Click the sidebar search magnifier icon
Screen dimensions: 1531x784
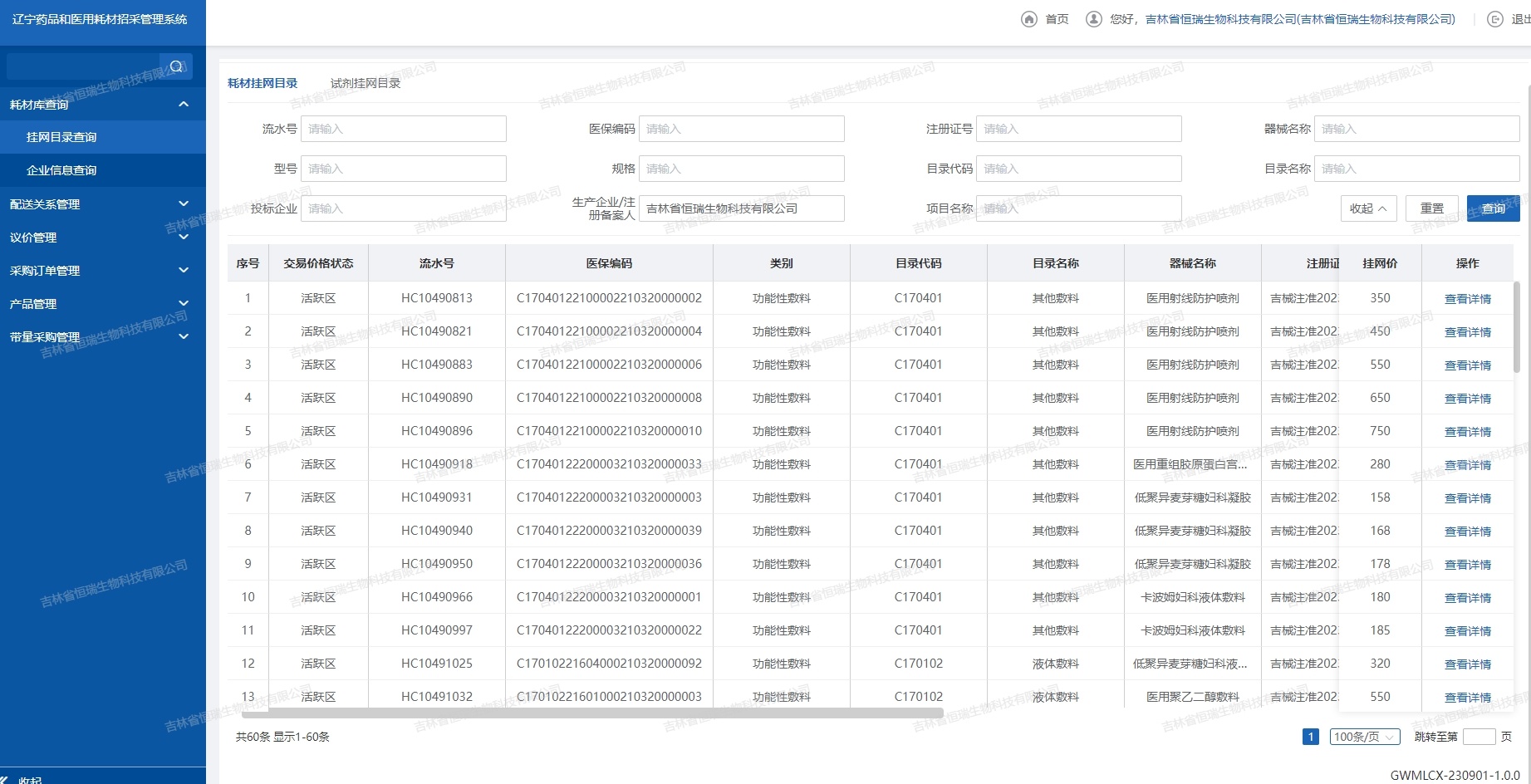(x=176, y=66)
